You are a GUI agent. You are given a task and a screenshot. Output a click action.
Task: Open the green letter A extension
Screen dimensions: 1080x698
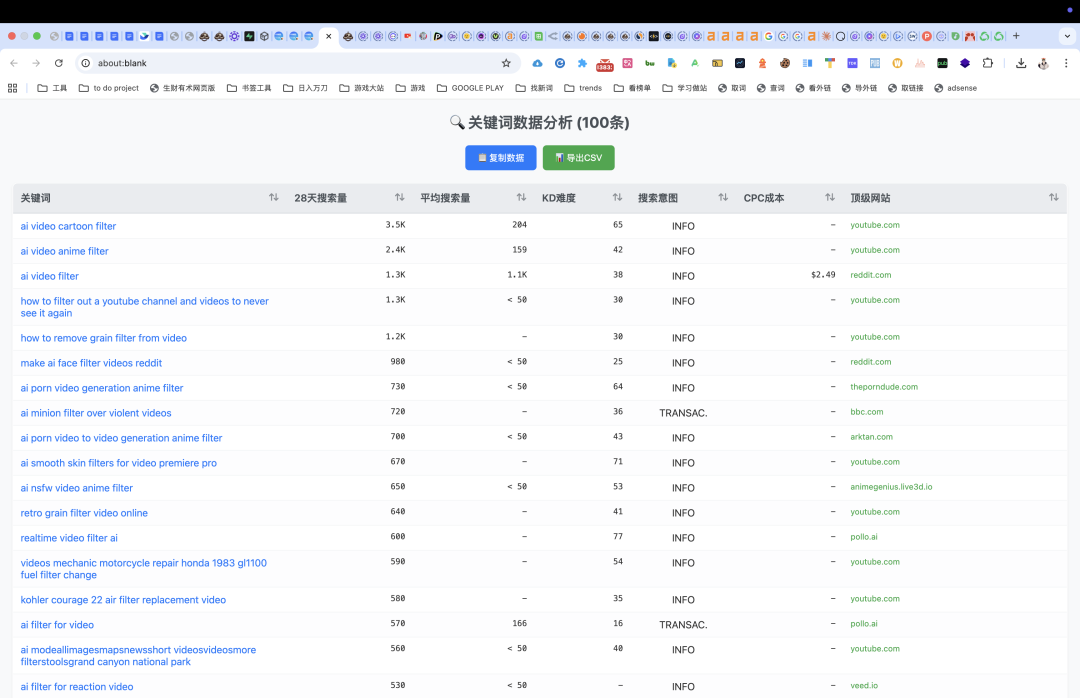click(x=694, y=63)
